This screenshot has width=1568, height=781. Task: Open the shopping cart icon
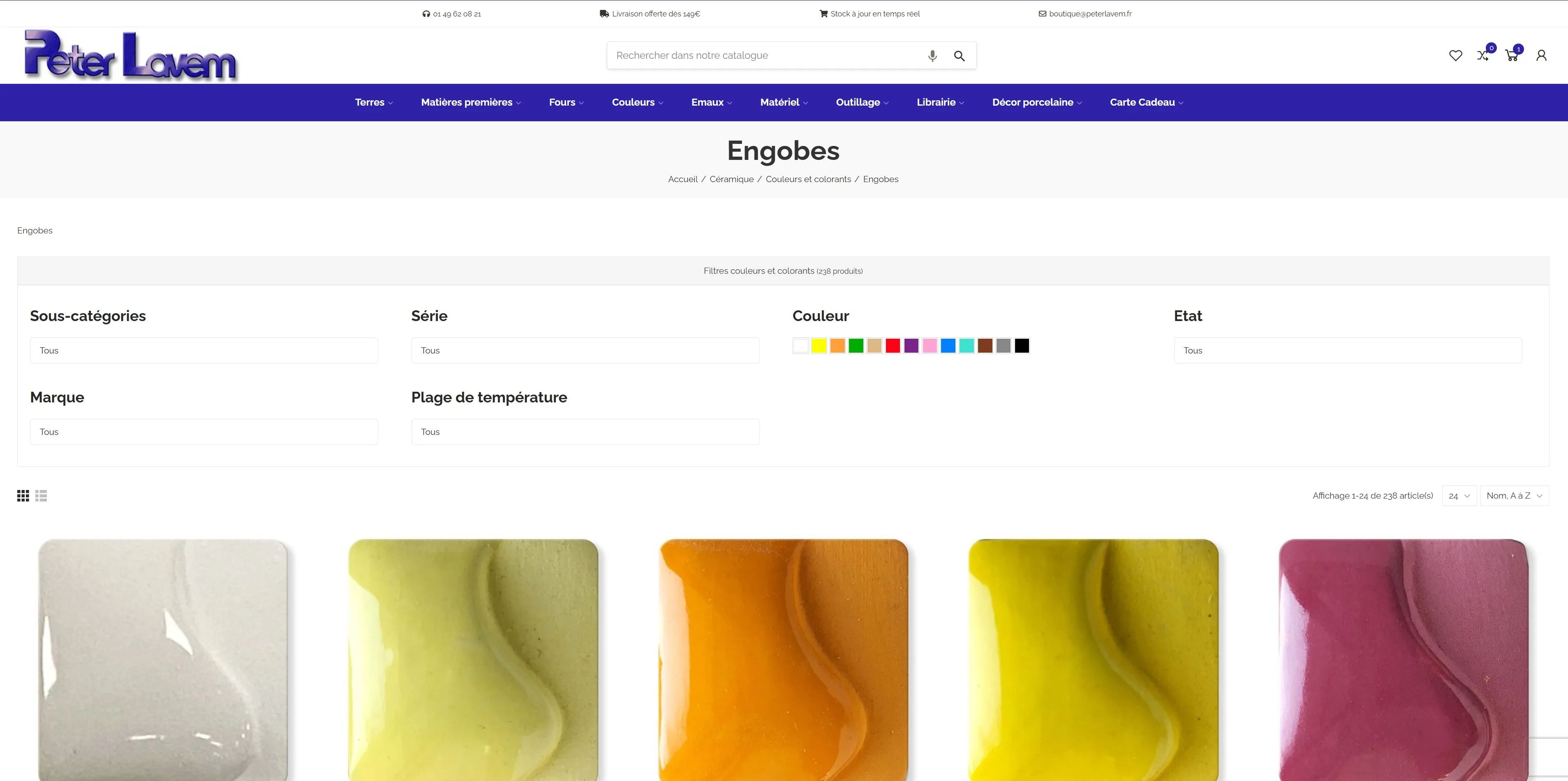coord(1511,55)
